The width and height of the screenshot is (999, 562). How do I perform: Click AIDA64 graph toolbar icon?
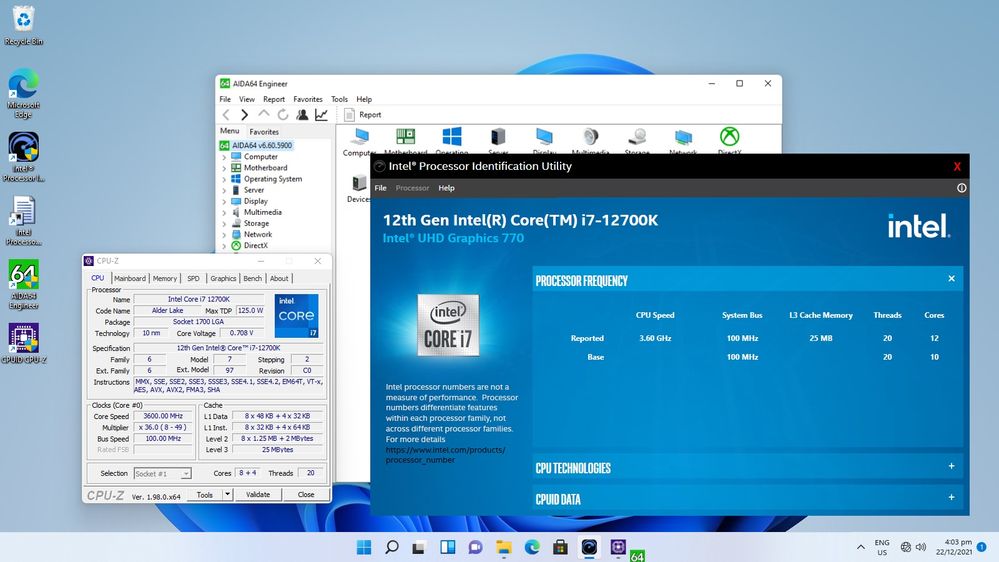pos(321,115)
